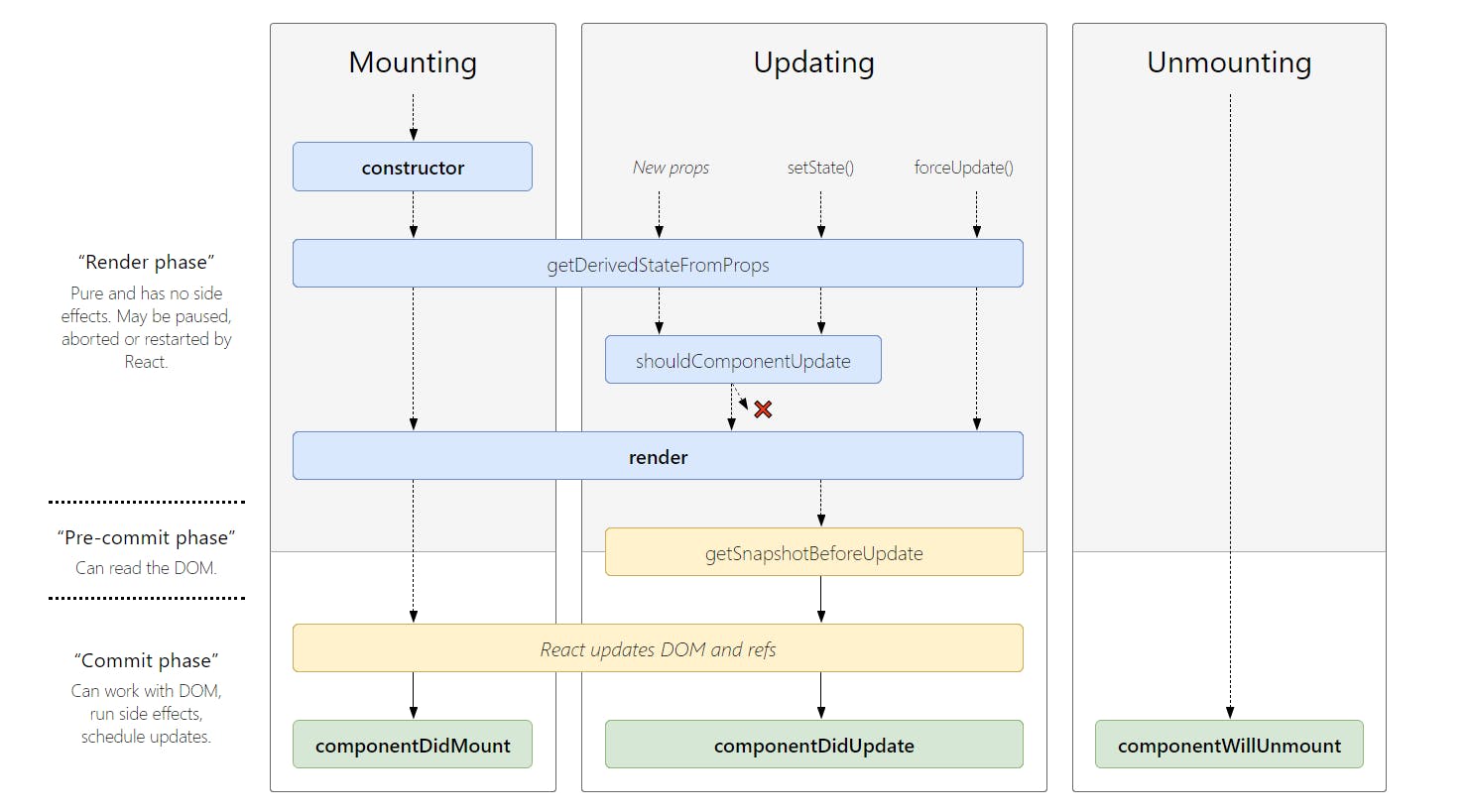The width and height of the screenshot is (1470, 812).
Task: Click the New props label
Action: (671, 168)
